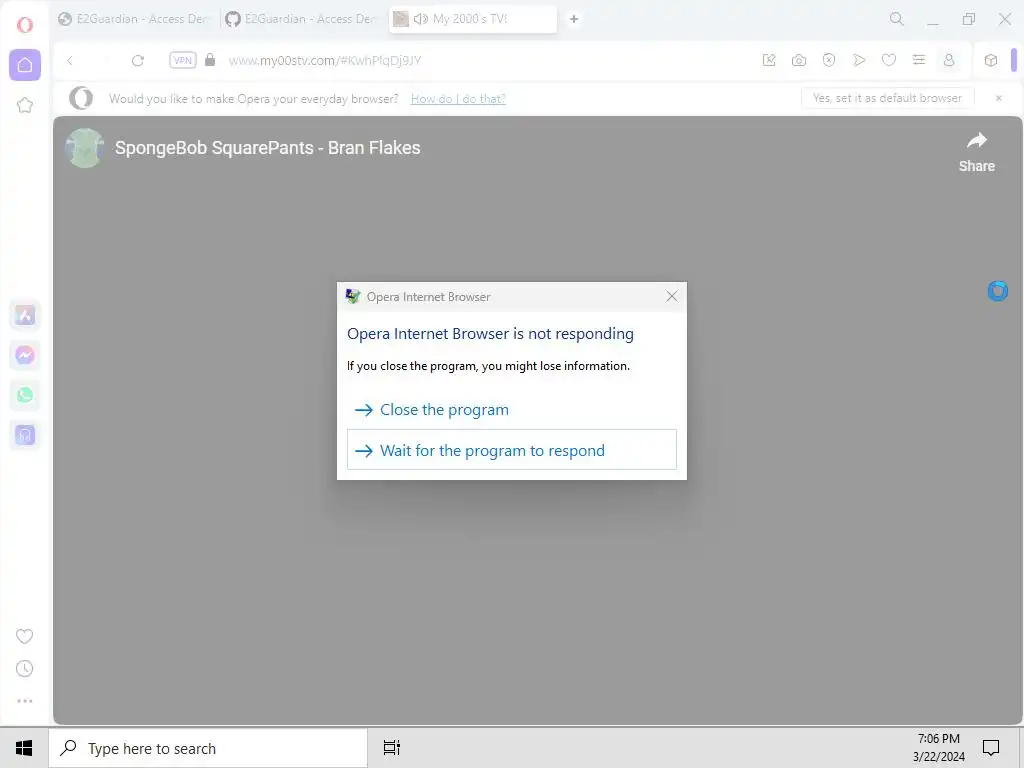This screenshot has width=1024, height=768.
Task: Open the History clock icon
Action: (24, 668)
